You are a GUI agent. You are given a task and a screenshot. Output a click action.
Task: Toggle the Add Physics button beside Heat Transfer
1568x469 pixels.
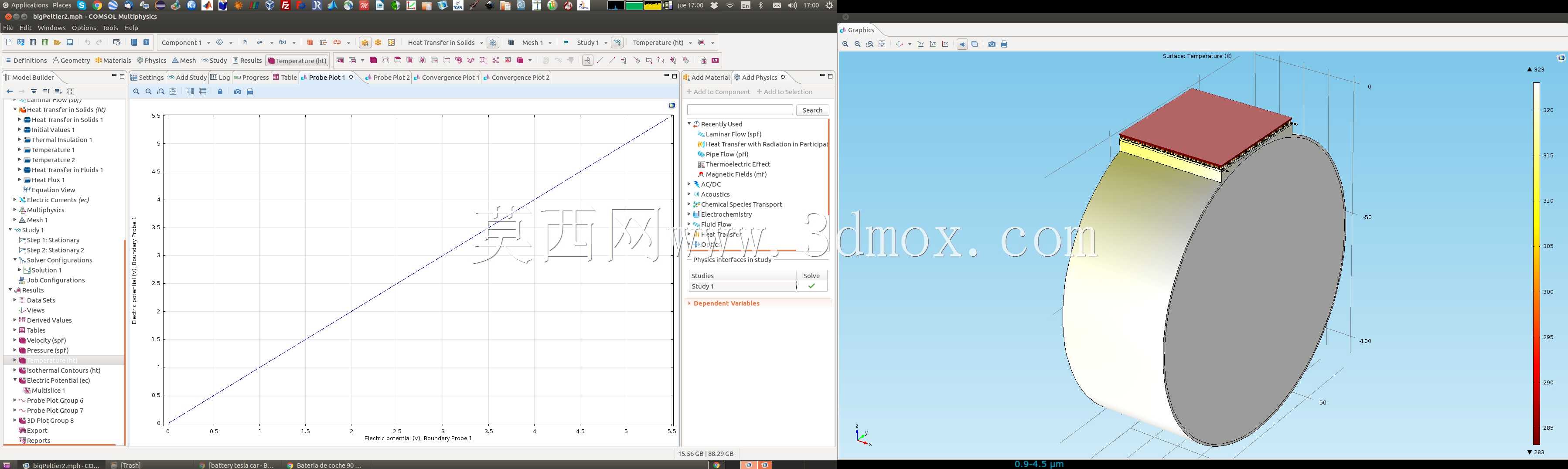pos(493,43)
